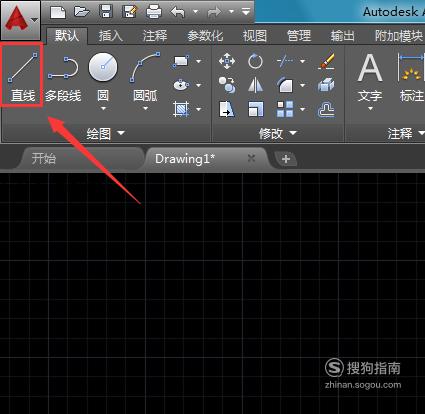
Task: Switch to the 附加模块 ribbon tab
Action: point(399,35)
